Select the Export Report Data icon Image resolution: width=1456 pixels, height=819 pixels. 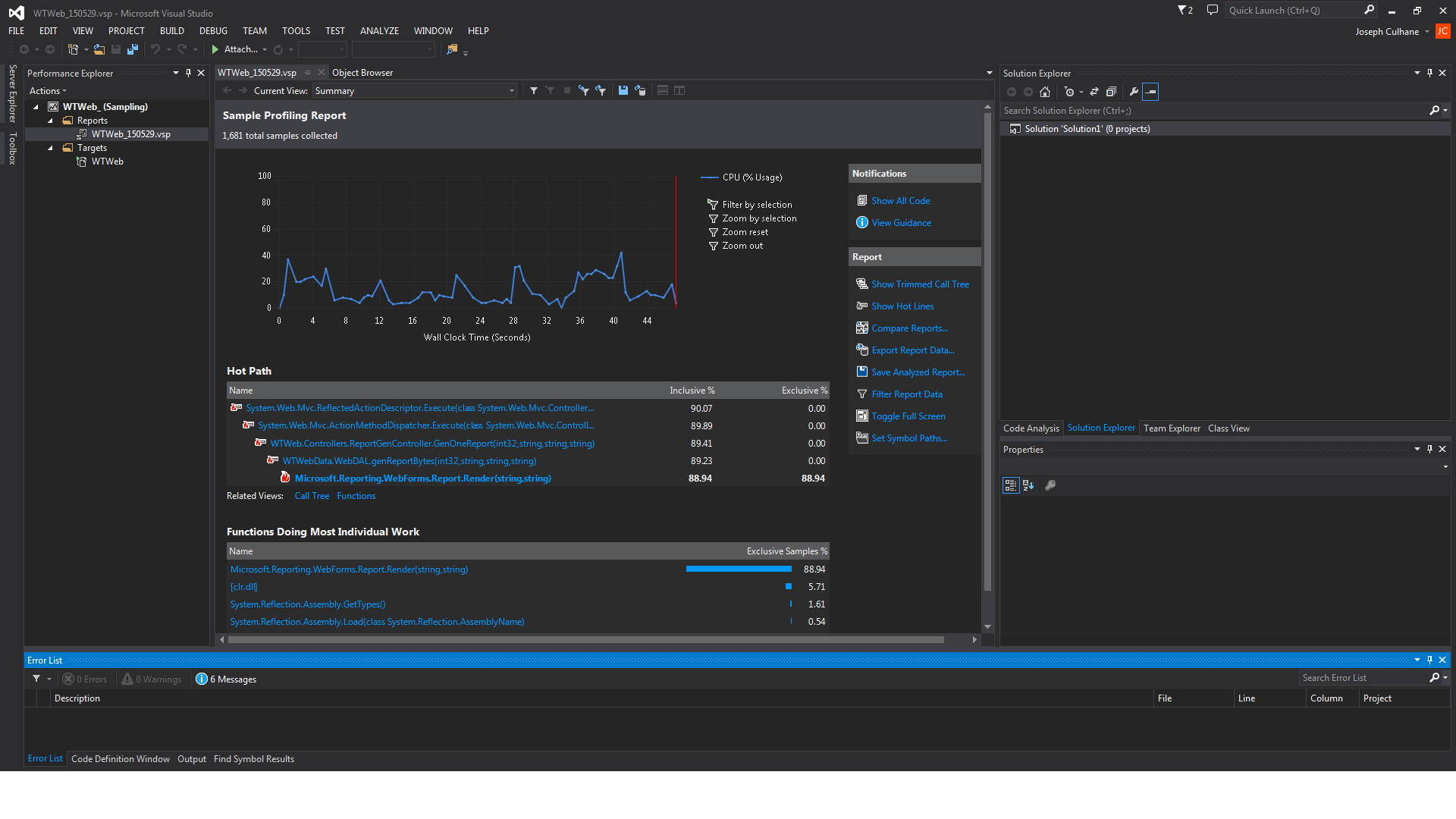point(862,350)
